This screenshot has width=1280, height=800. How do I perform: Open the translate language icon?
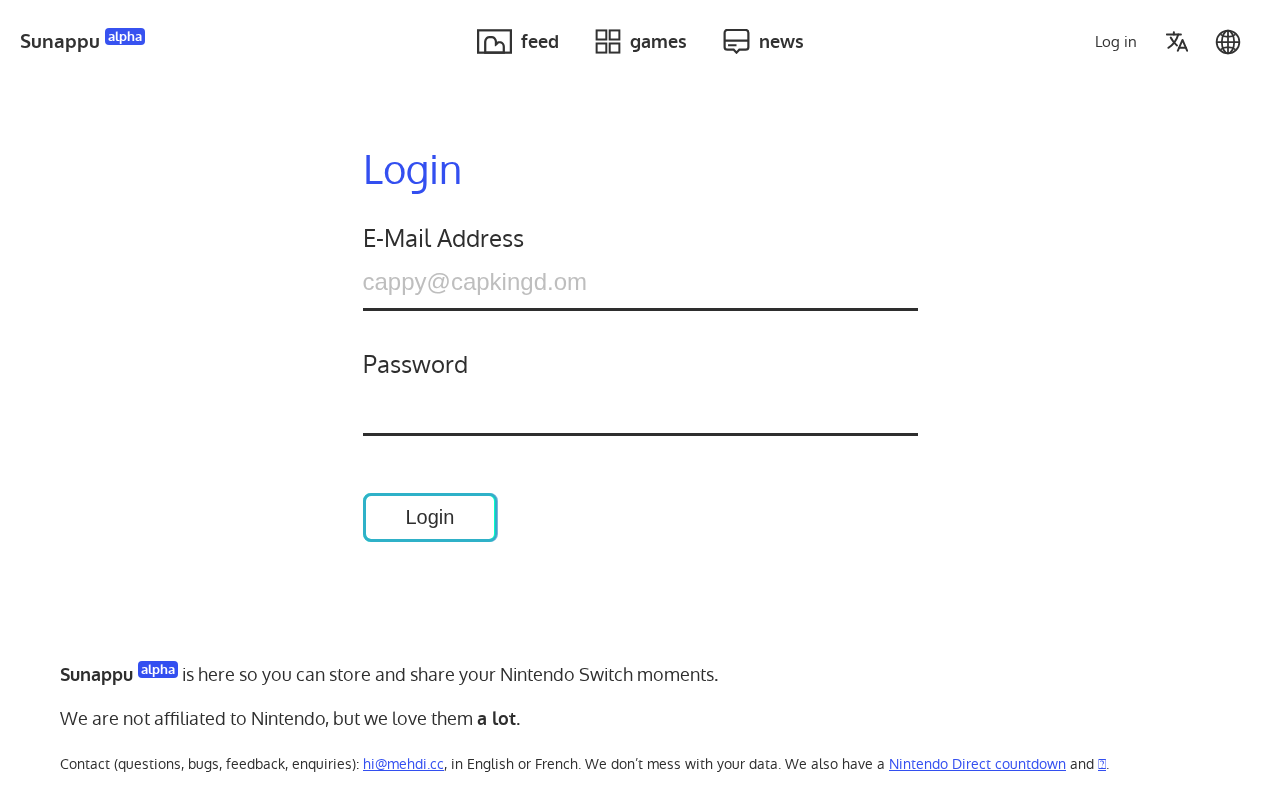[1177, 42]
